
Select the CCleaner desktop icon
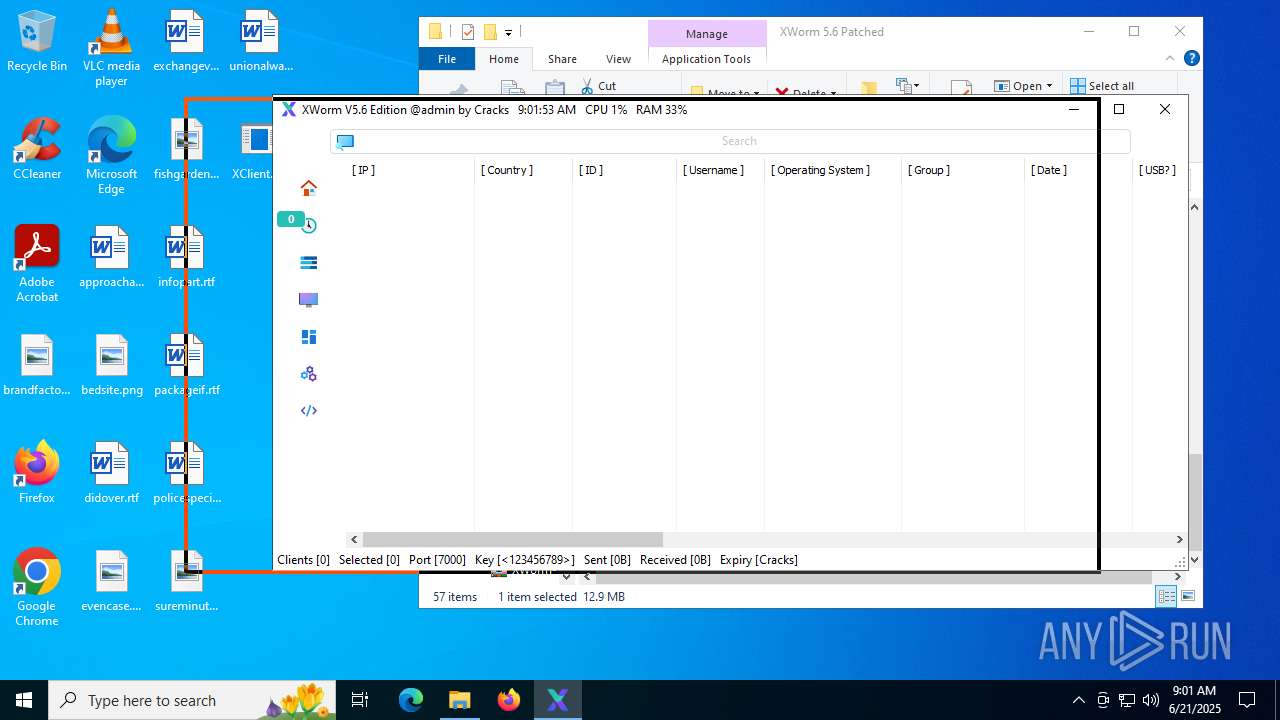[x=37, y=148]
